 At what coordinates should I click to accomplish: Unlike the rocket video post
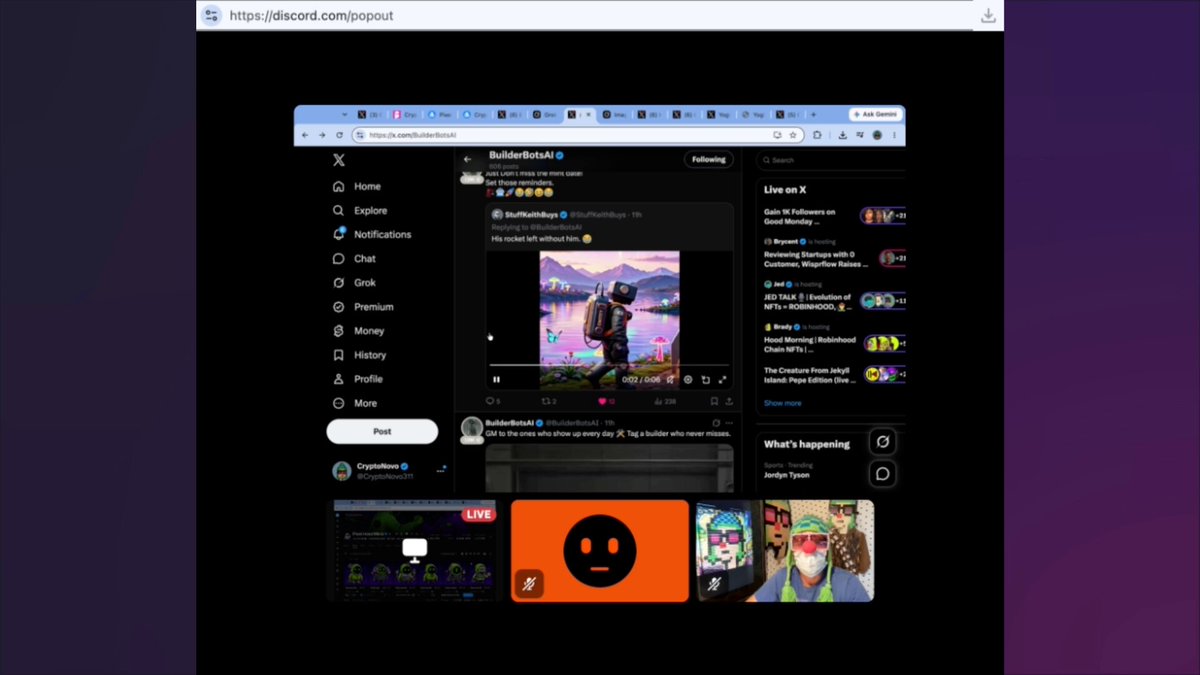tap(606, 401)
